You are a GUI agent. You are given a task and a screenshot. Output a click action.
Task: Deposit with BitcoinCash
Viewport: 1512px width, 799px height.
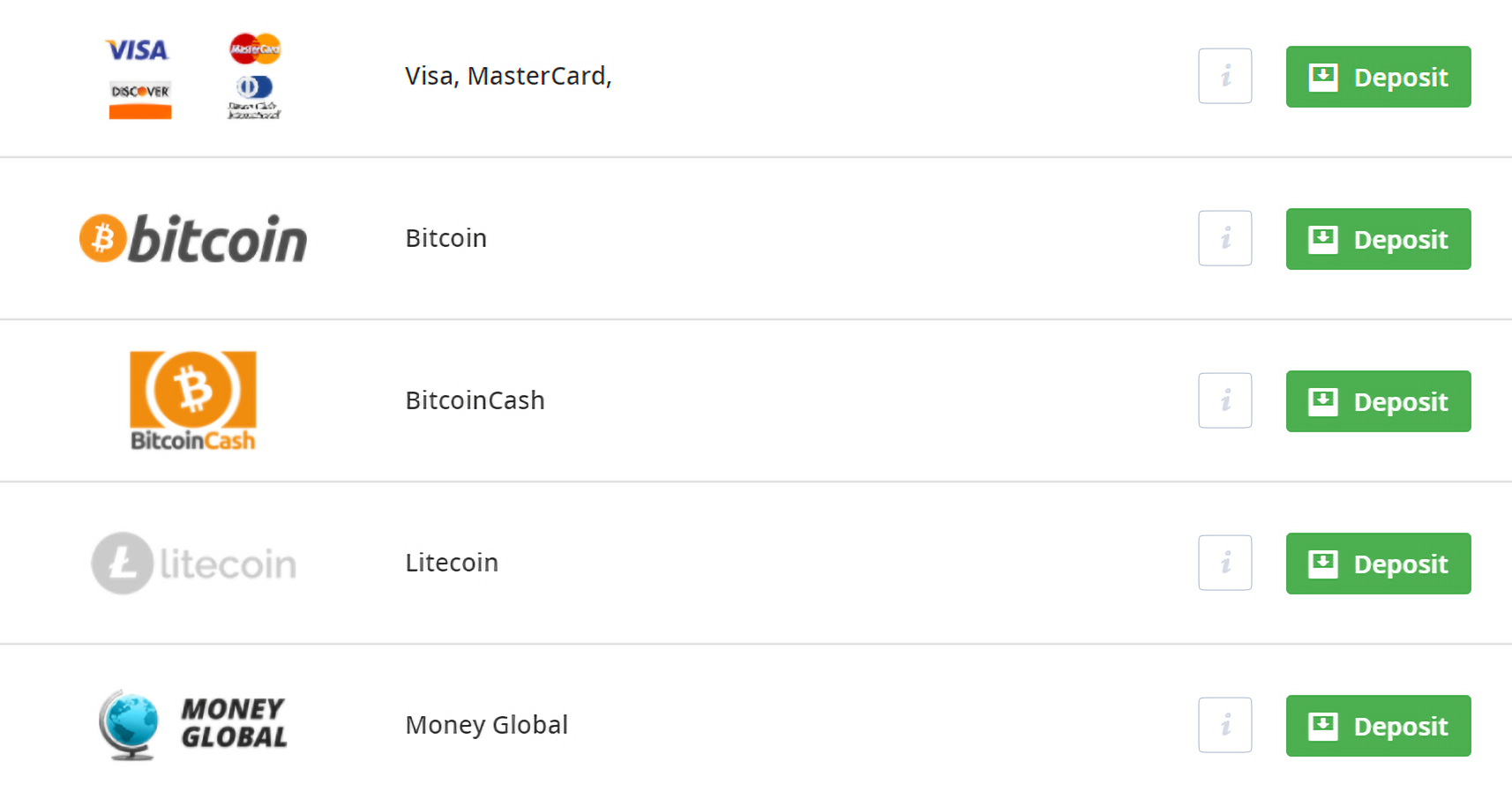1378,401
